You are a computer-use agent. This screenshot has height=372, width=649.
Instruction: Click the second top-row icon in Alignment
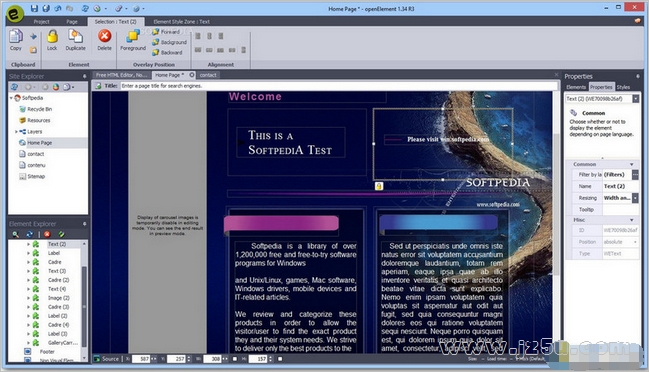[x=209, y=36]
